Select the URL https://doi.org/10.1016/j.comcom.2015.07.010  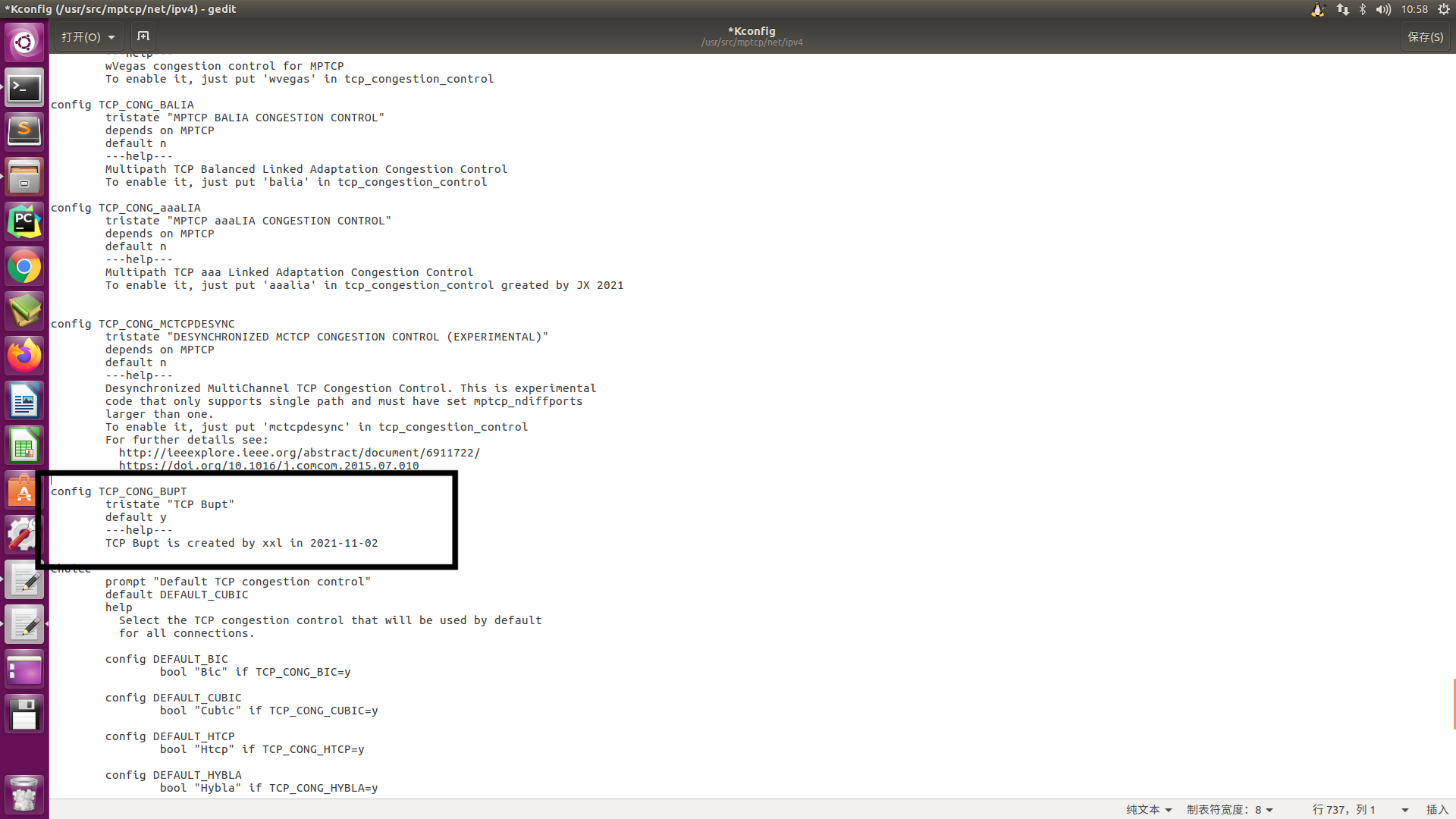point(268,465)
